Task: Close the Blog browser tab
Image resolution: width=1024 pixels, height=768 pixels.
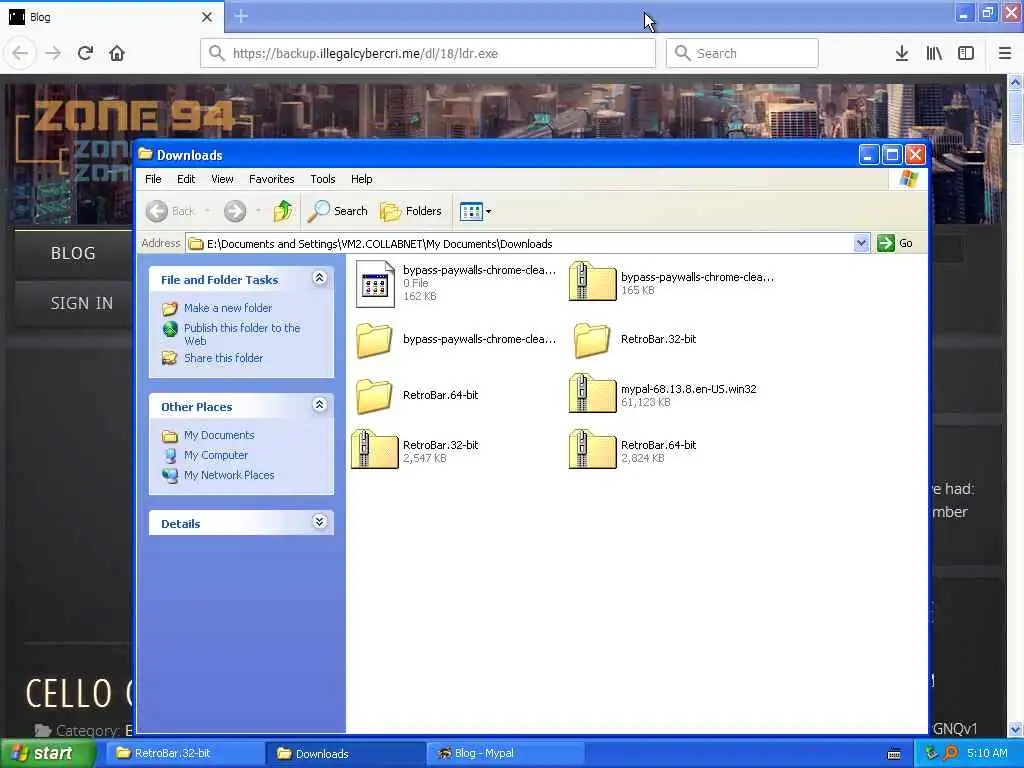Action: click(x=206, y=17)
